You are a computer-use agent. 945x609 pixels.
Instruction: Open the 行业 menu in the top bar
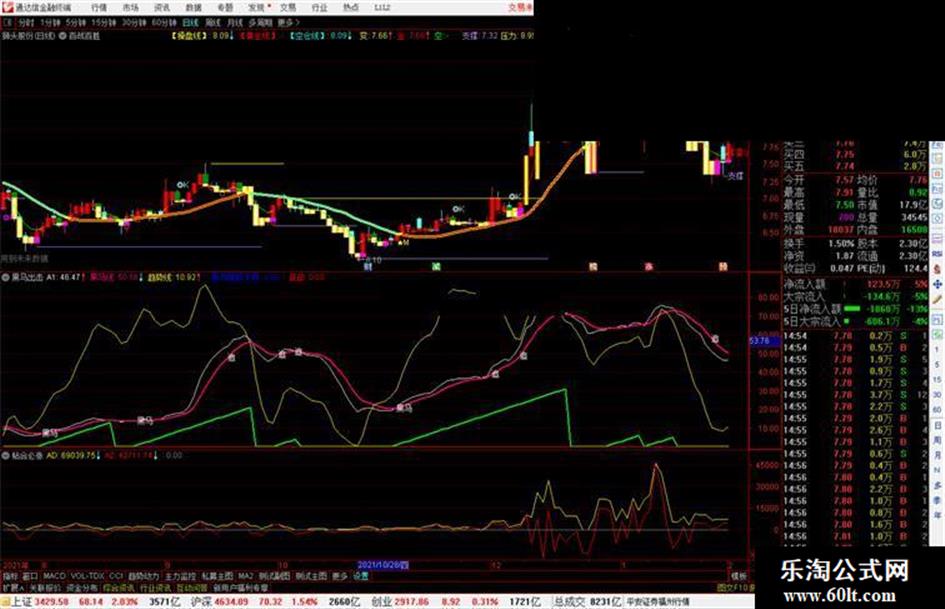click(x=319, y=8)
